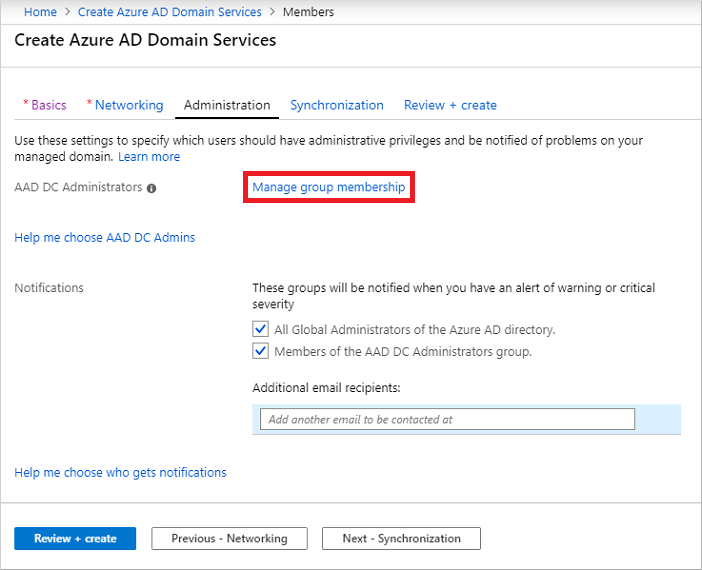Click the Previous - Networking button
The width and height of the screenshot is (702, 570).
229,538
